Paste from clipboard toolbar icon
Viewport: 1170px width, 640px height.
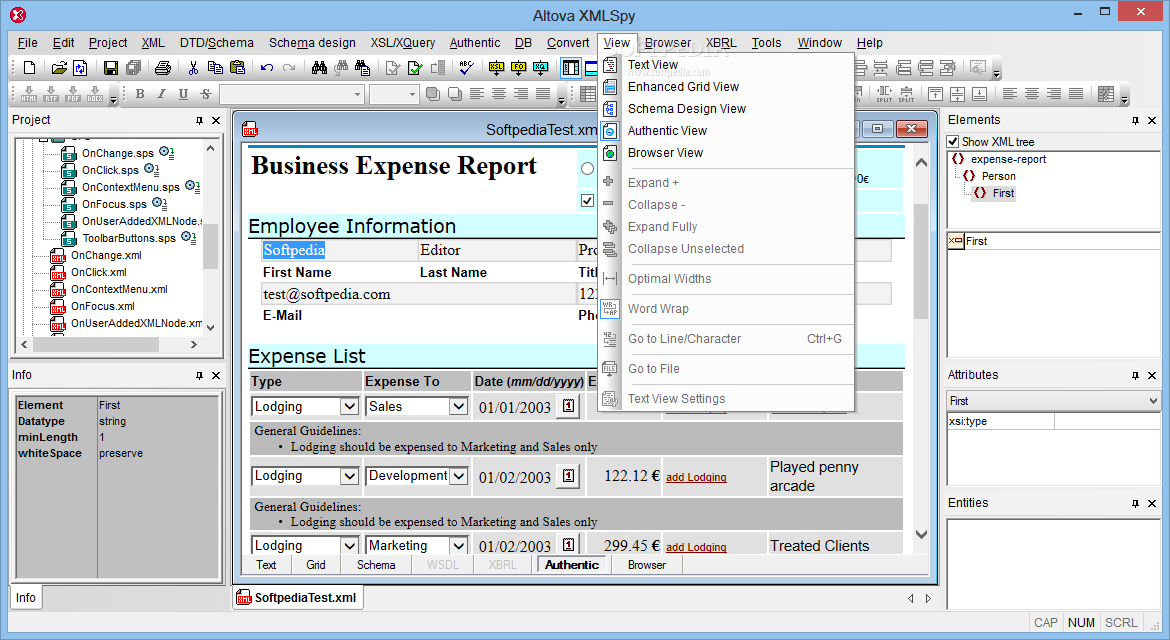tap(237, 68)
